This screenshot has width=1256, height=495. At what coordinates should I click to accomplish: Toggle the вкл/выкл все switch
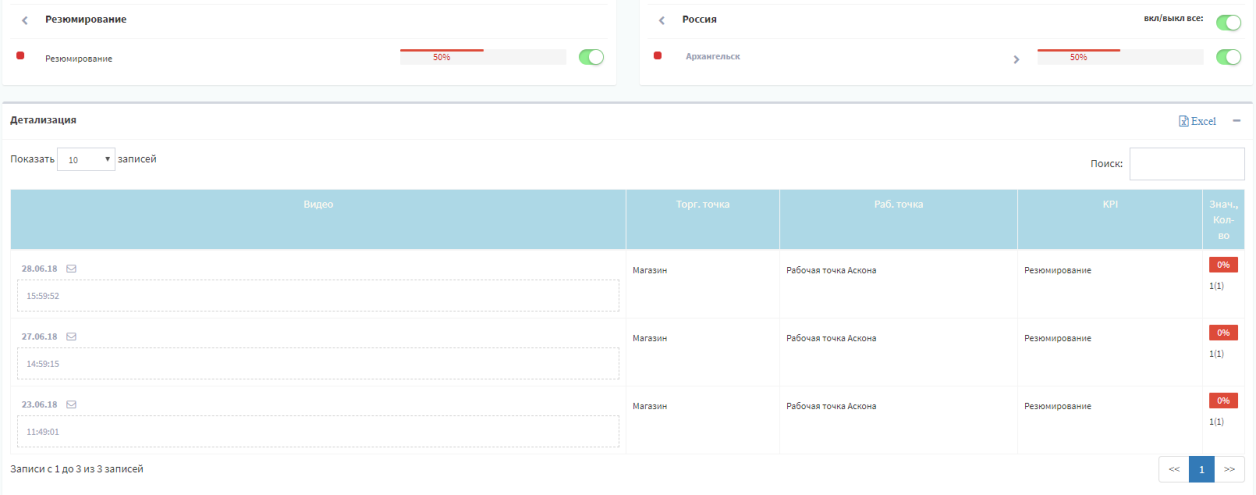pos(1228,23)
